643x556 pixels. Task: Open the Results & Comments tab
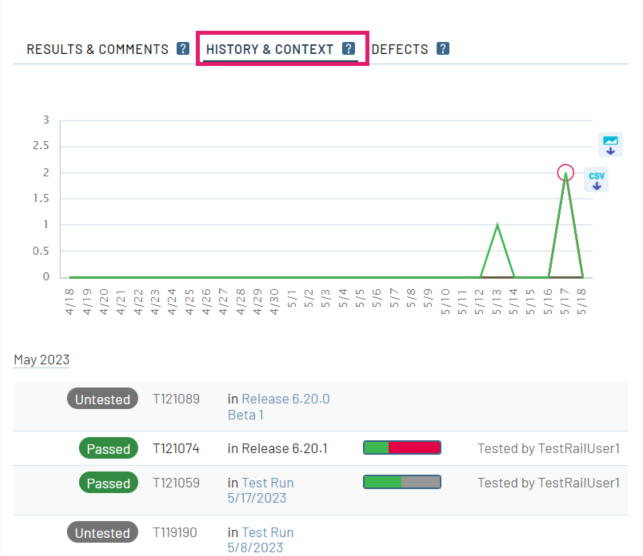click(x=97, y=49)
